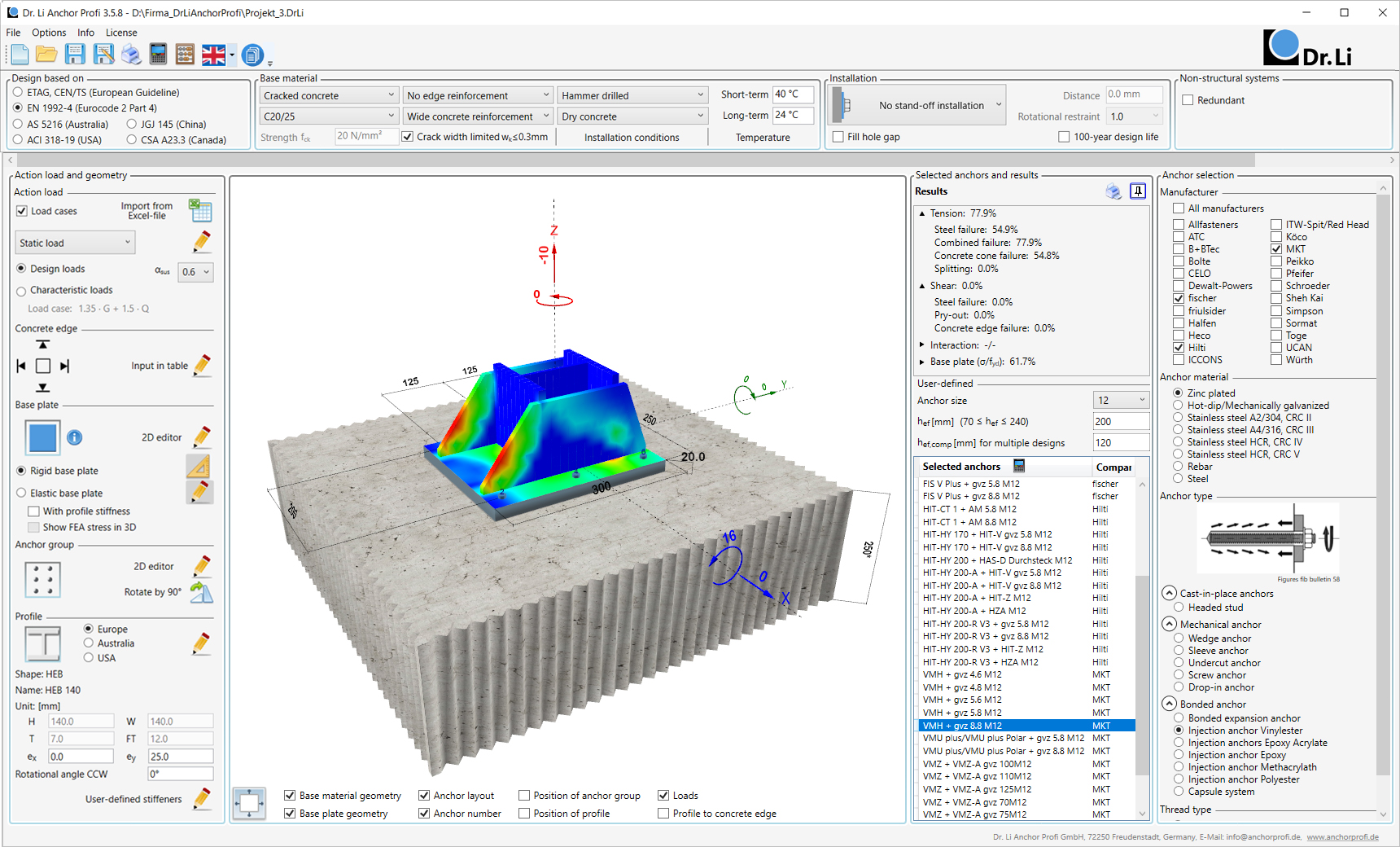
Task: Open concrete class C20/25 dropdown
Action: [329, 116]
